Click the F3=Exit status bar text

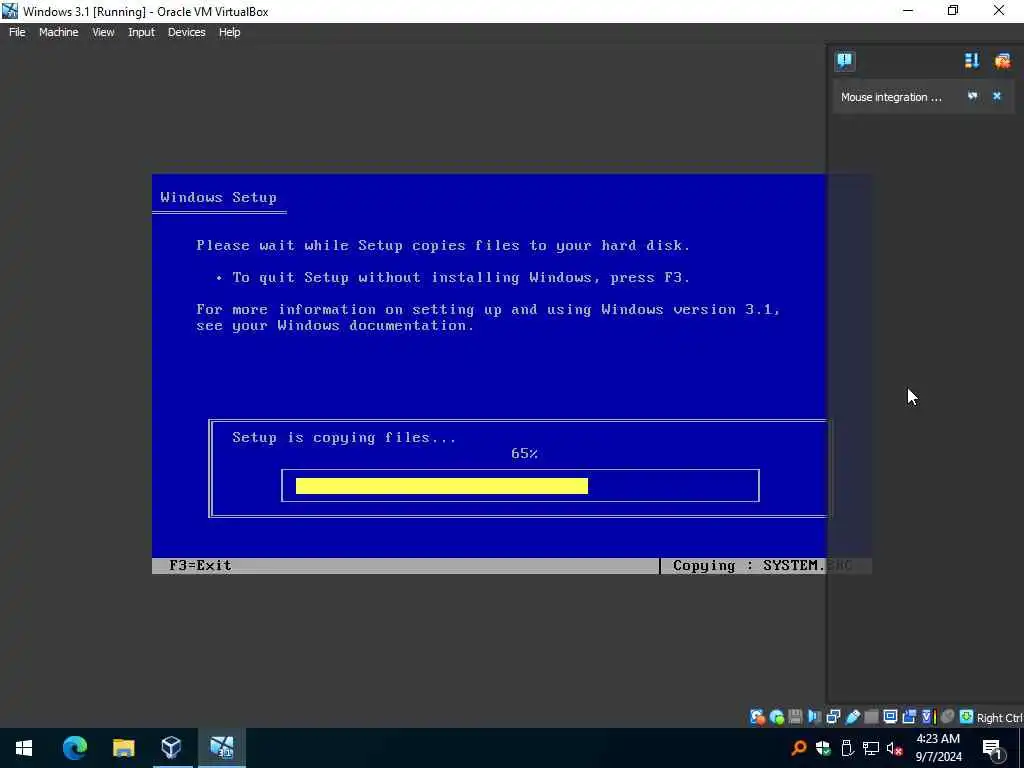200,566
